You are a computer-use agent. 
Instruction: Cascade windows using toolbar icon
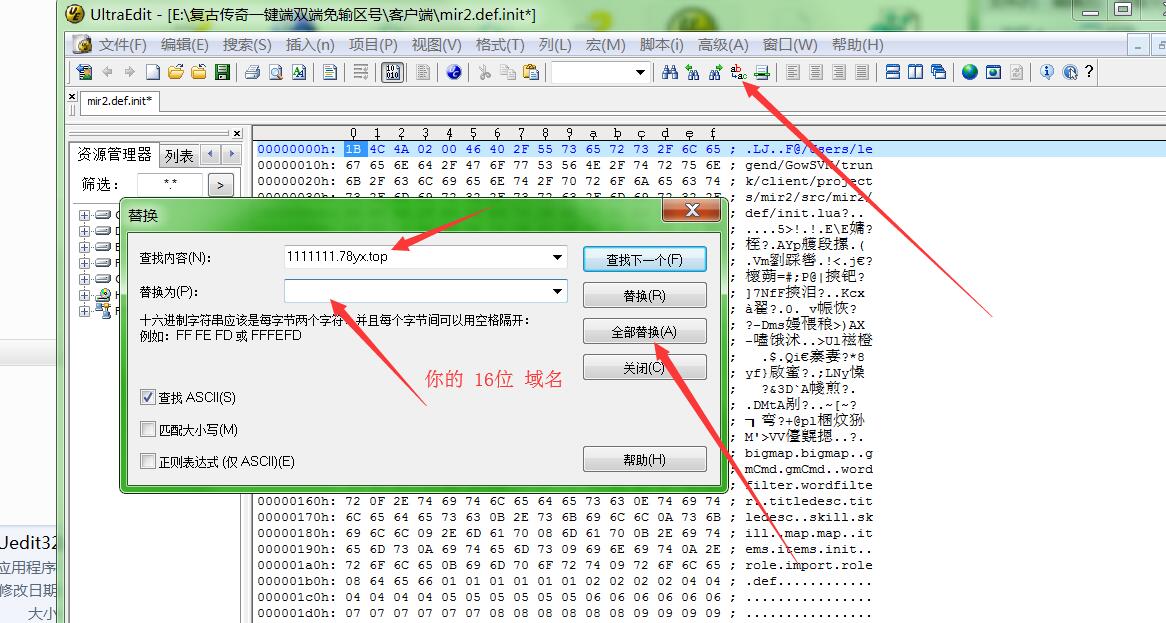(938, 72)
